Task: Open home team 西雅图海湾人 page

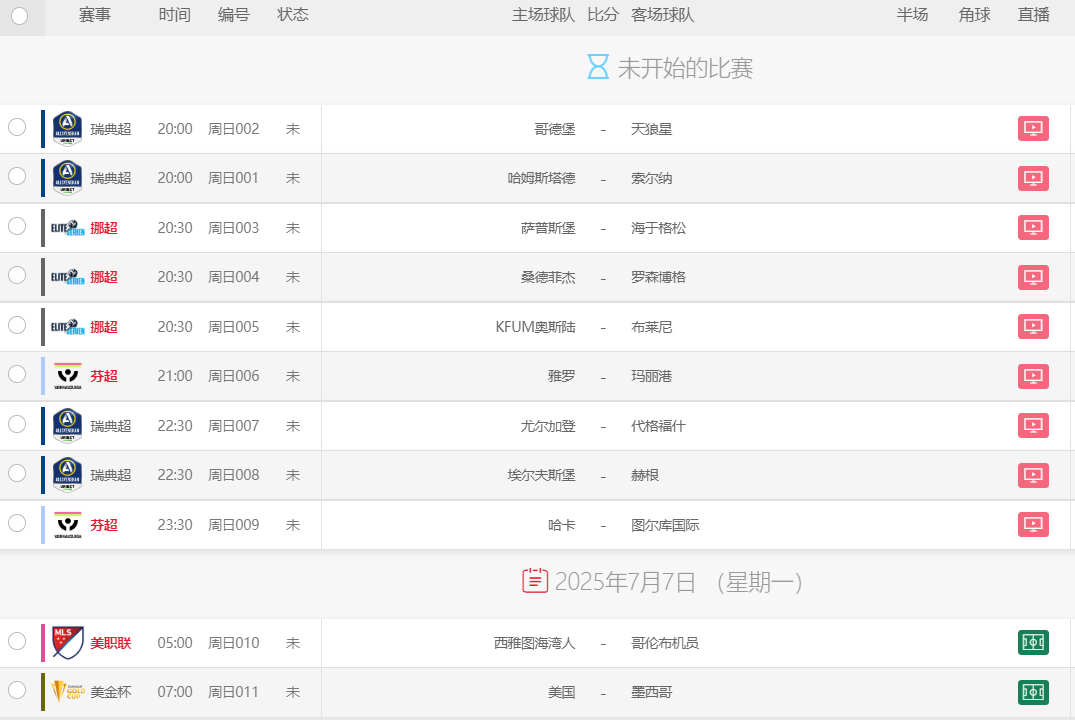Action: [534, 643]
